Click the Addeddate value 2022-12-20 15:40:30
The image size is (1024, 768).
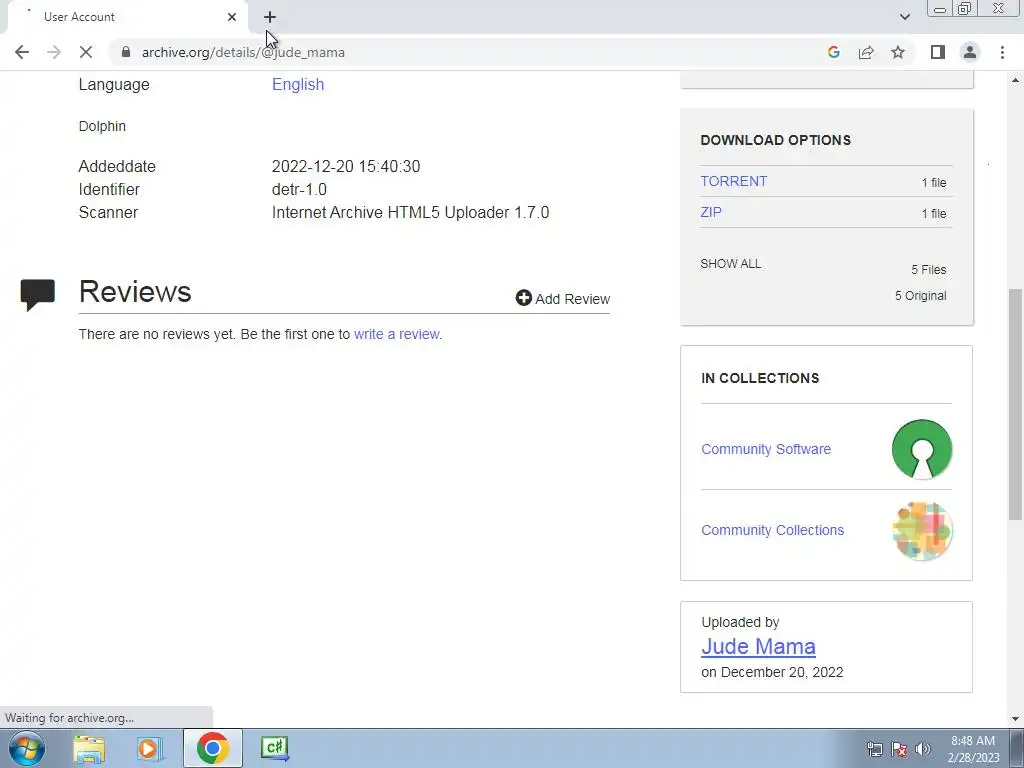point(345,167)
